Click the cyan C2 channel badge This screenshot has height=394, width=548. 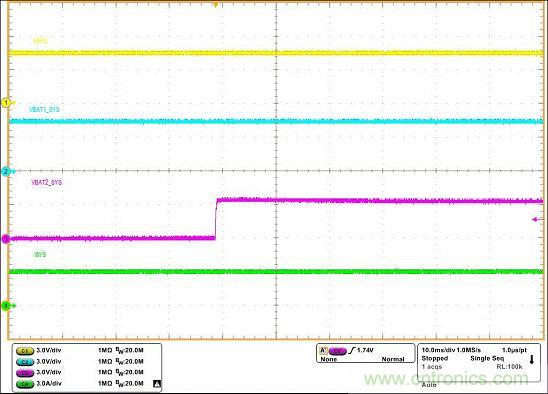25,362
